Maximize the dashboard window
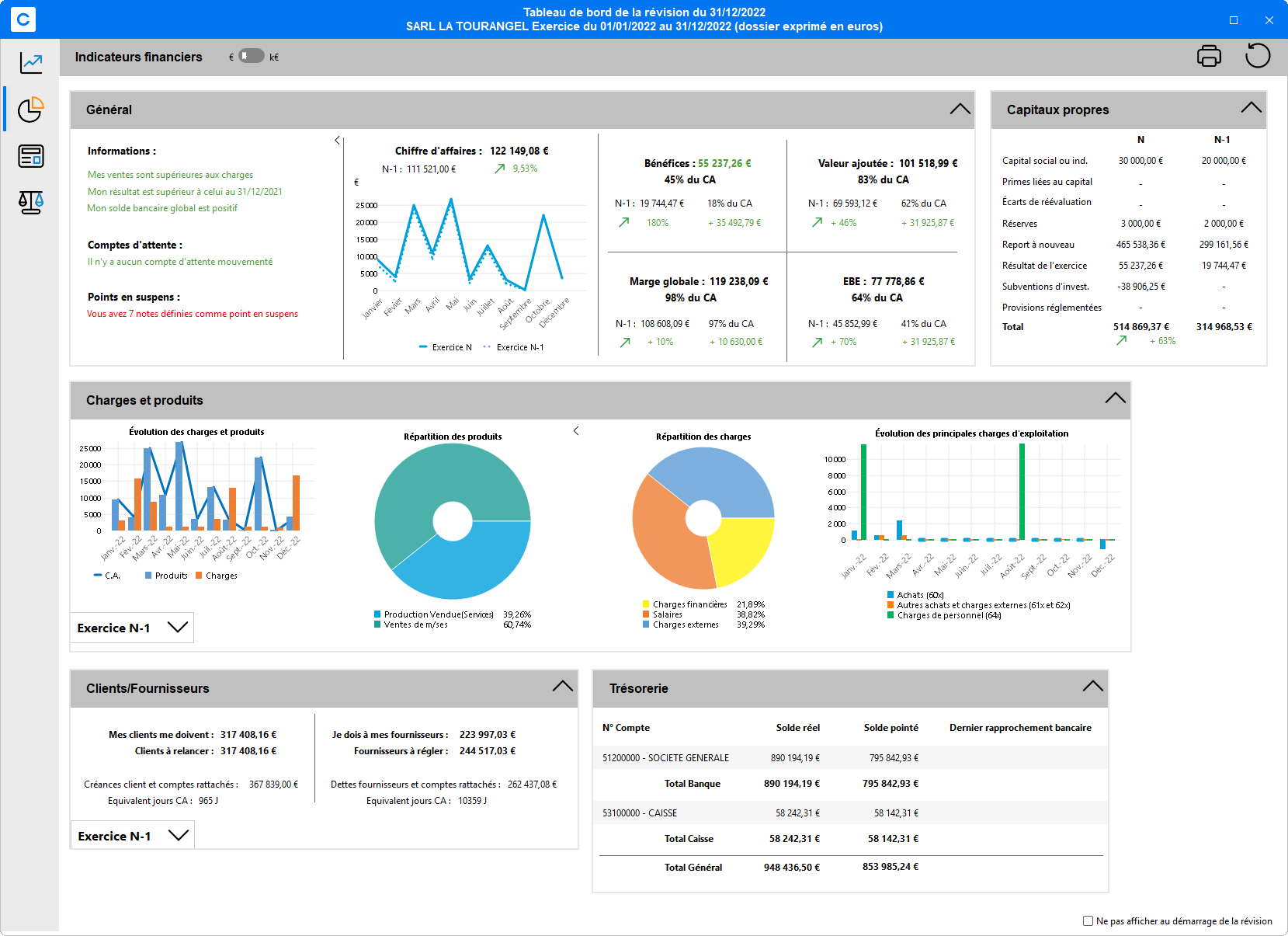The height and width of the screenshot is (936, 1288). [x=1234, y=19]
